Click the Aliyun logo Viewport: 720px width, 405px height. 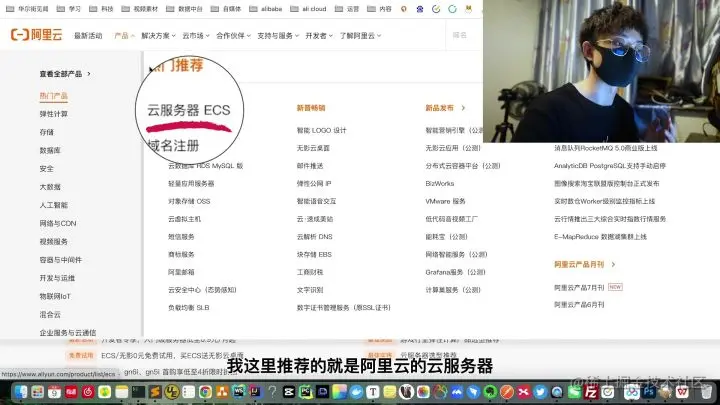pyautogui.click(x=36, y=35)
